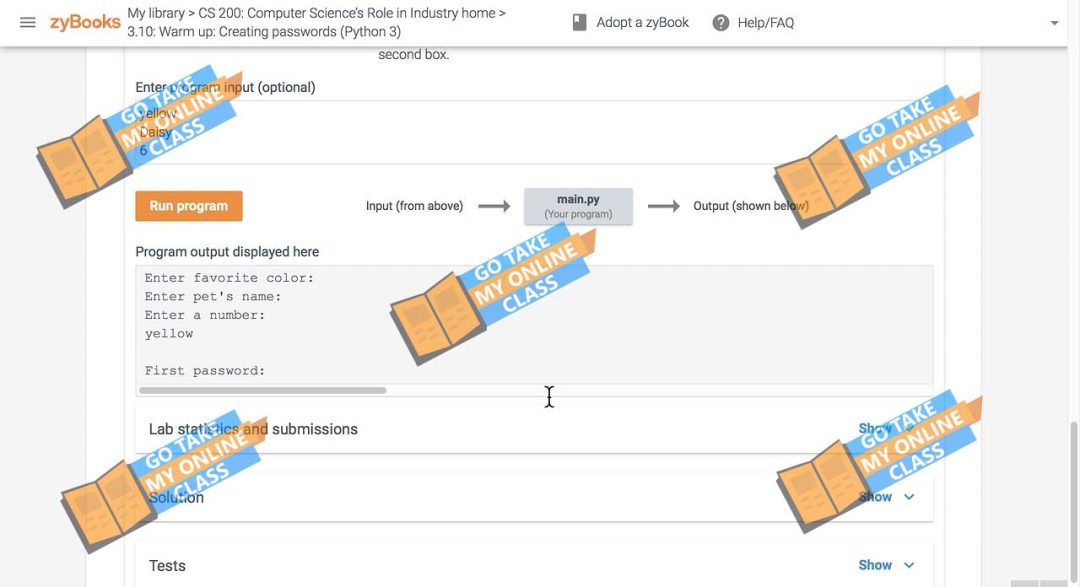Viewport: 1080px width, 587px height.
Task: Open the account dropdown arrow in header
Action: (x=1054, y=23)
